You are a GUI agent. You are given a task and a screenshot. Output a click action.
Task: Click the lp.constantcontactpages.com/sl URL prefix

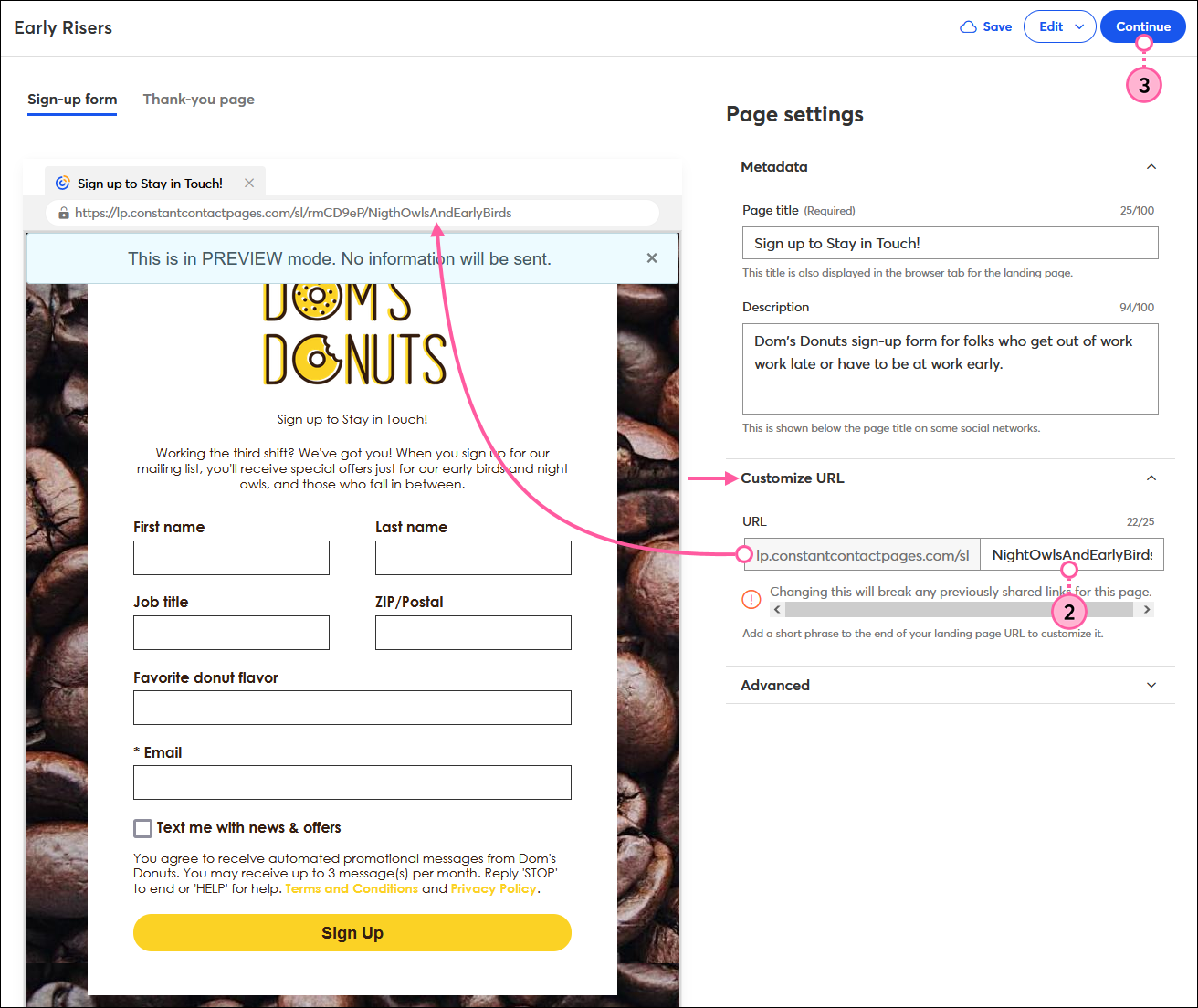[x=862, y=554]
